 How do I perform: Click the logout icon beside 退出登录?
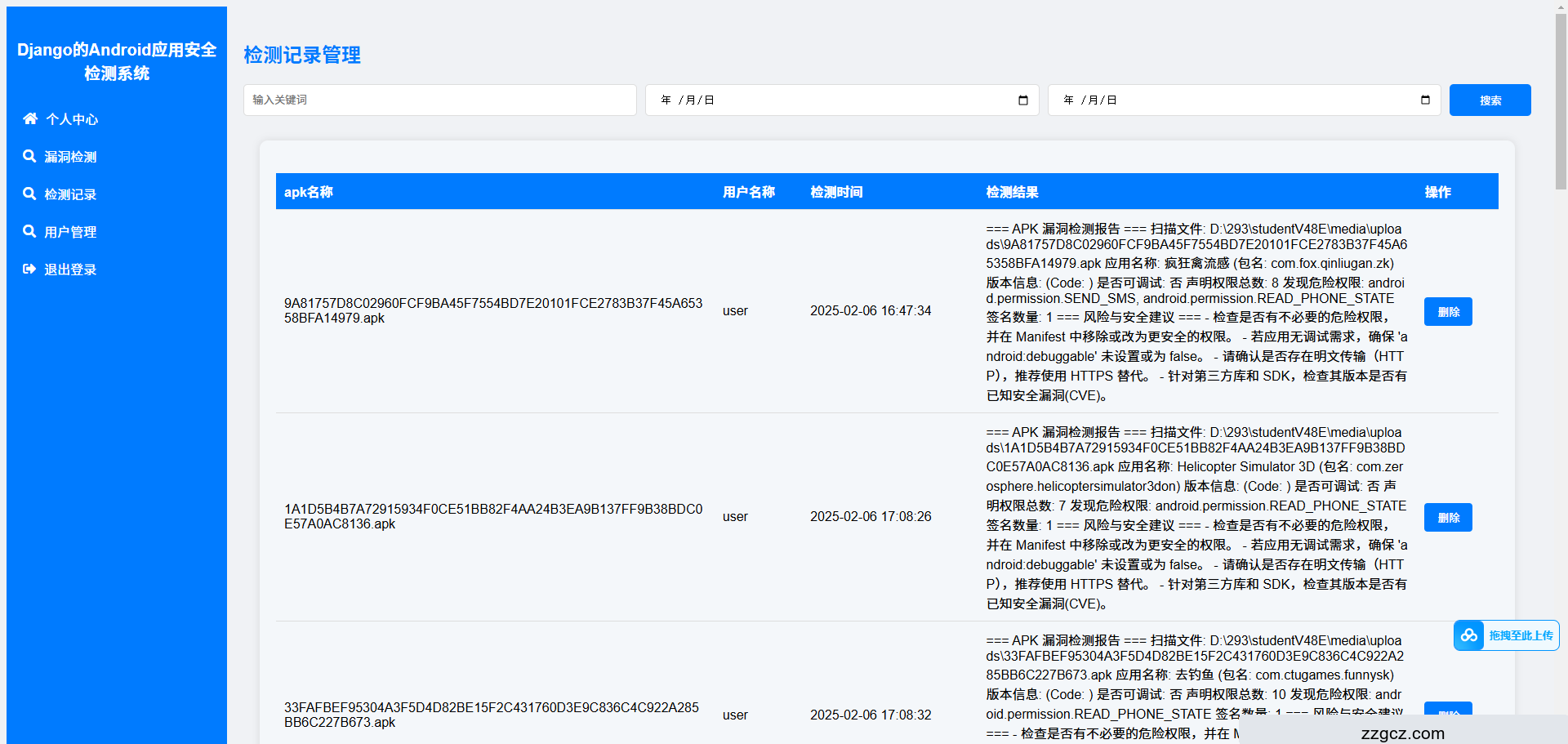tap(29, 270)
